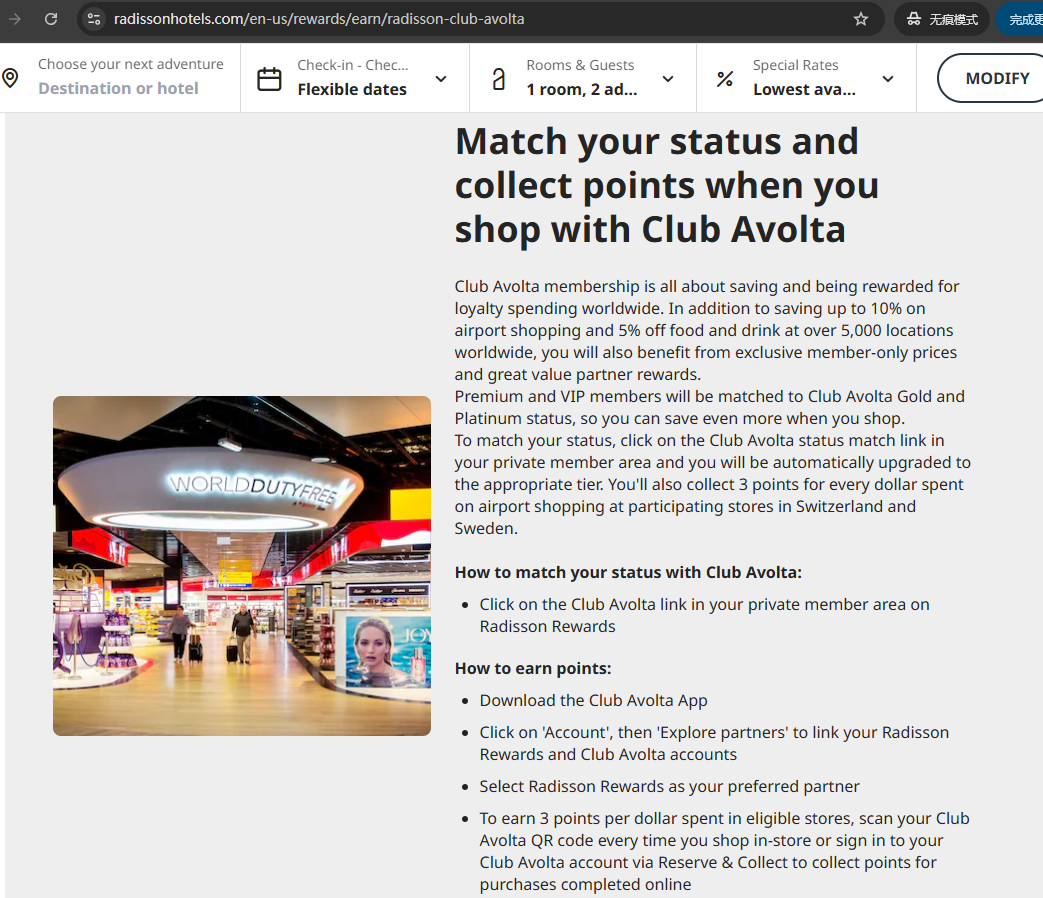
Task: Click the blue button at top right
Action: (1022, 19)
